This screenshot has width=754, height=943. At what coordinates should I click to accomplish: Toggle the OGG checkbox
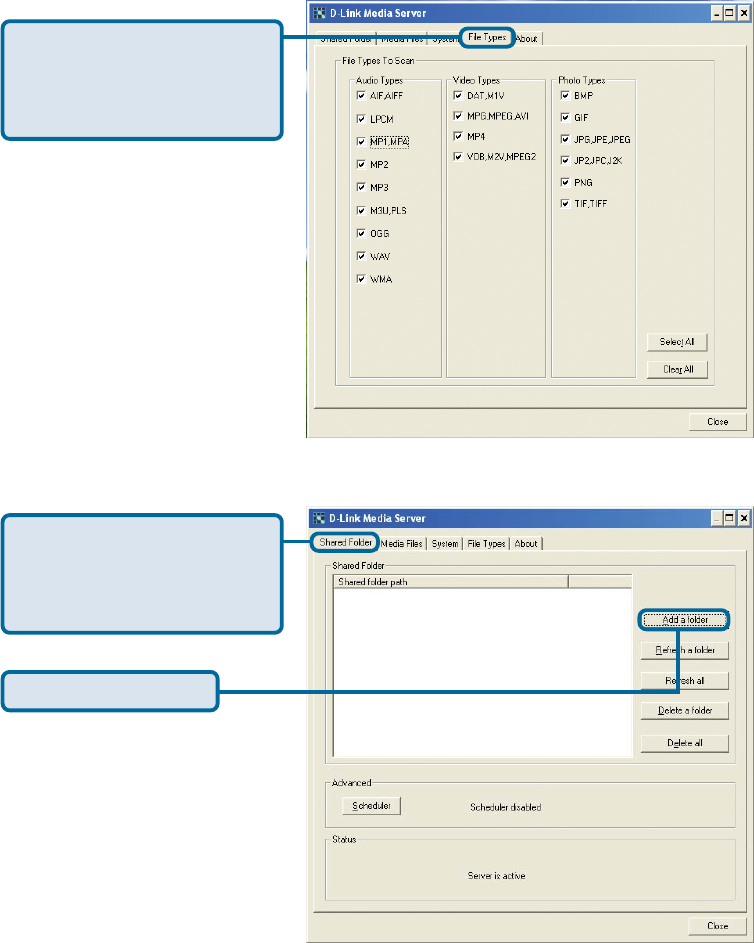(x=361, y=233)
